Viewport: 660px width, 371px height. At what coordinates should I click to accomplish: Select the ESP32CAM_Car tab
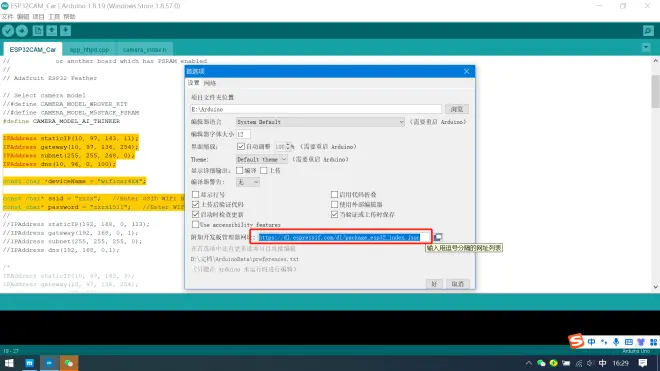tap(33, 49)
